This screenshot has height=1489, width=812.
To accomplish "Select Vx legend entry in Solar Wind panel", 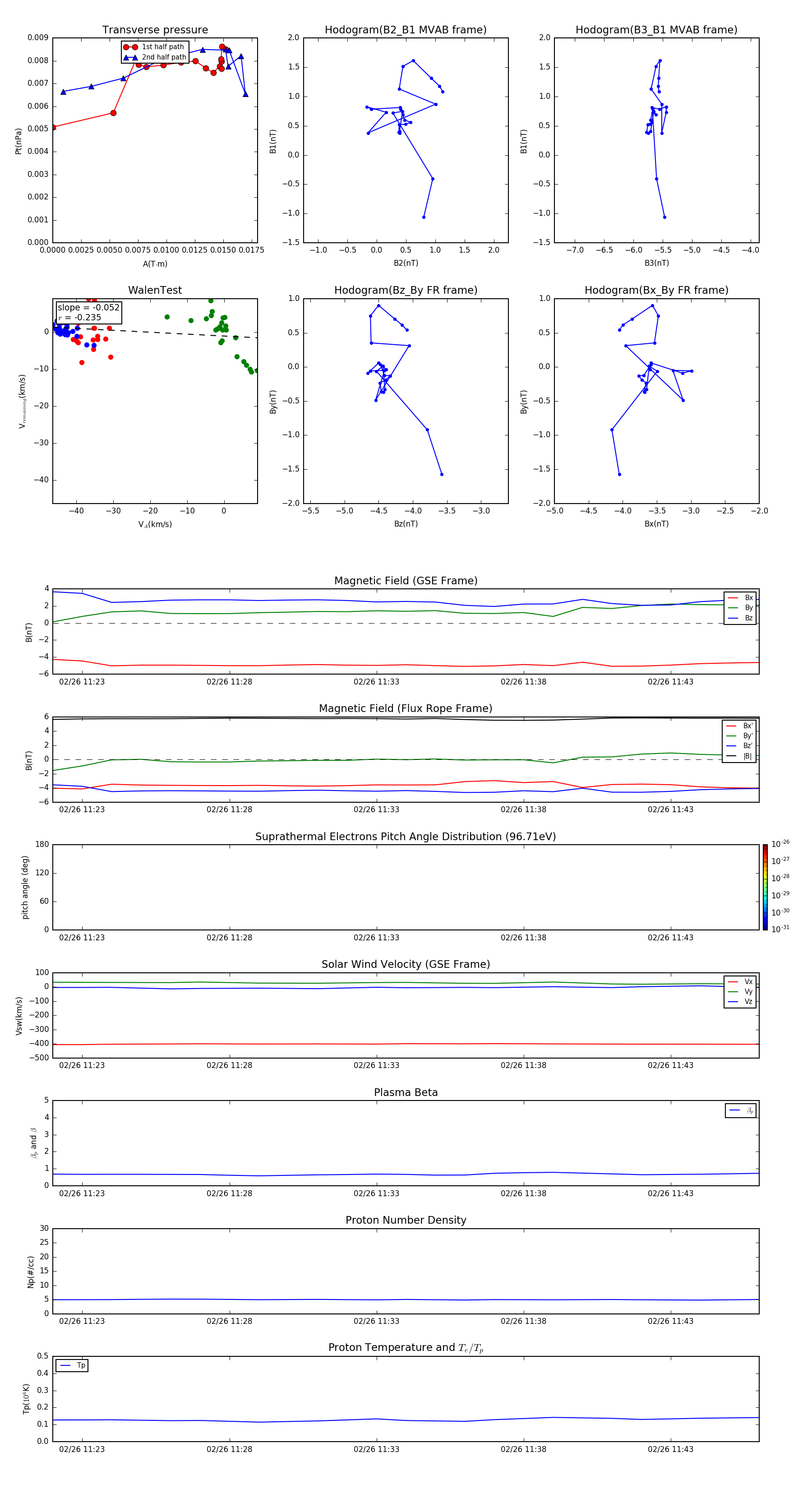I will (x=740, y=982).
